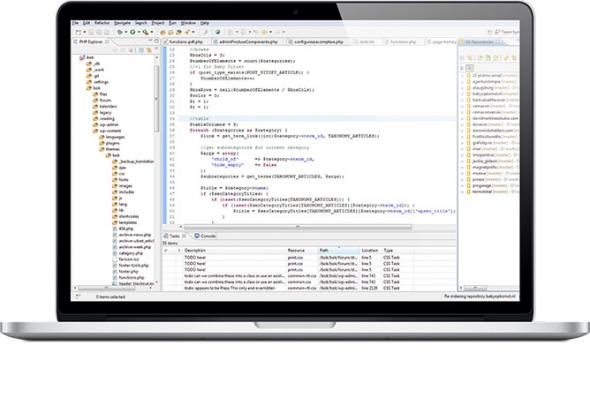Screen dimensions: 590x398
Task: Click the green Run button in the toolbar
Action: coord(132,32)
